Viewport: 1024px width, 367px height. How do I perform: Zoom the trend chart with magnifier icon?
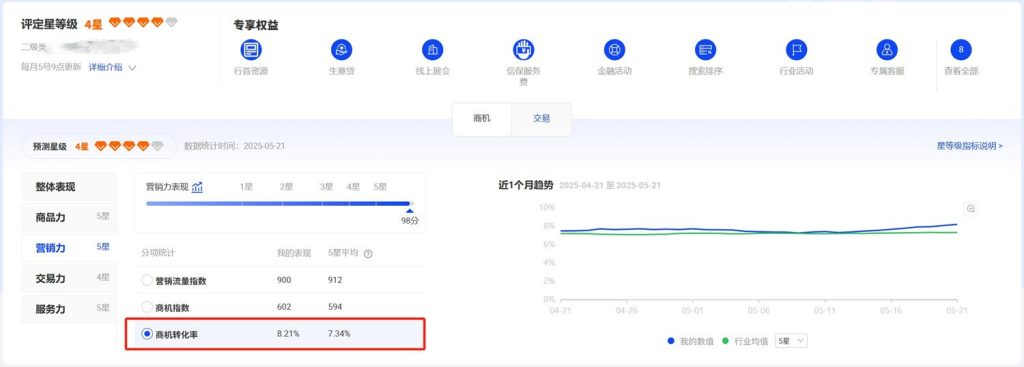pyautogui.click(x=971, y=209)
